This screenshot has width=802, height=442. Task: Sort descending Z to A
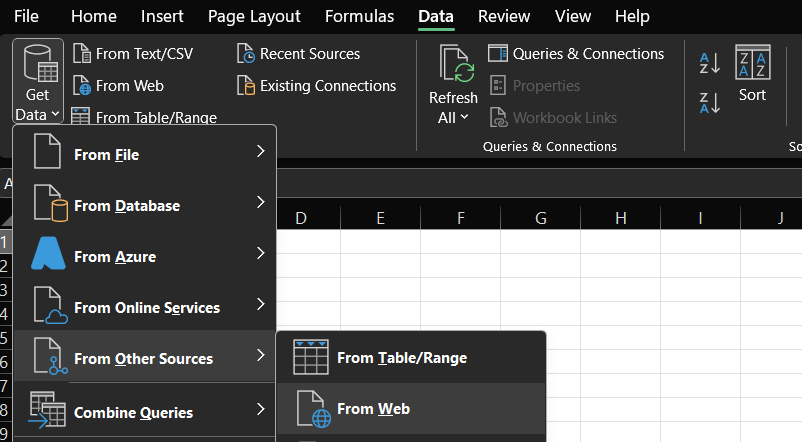coord(709,101)
